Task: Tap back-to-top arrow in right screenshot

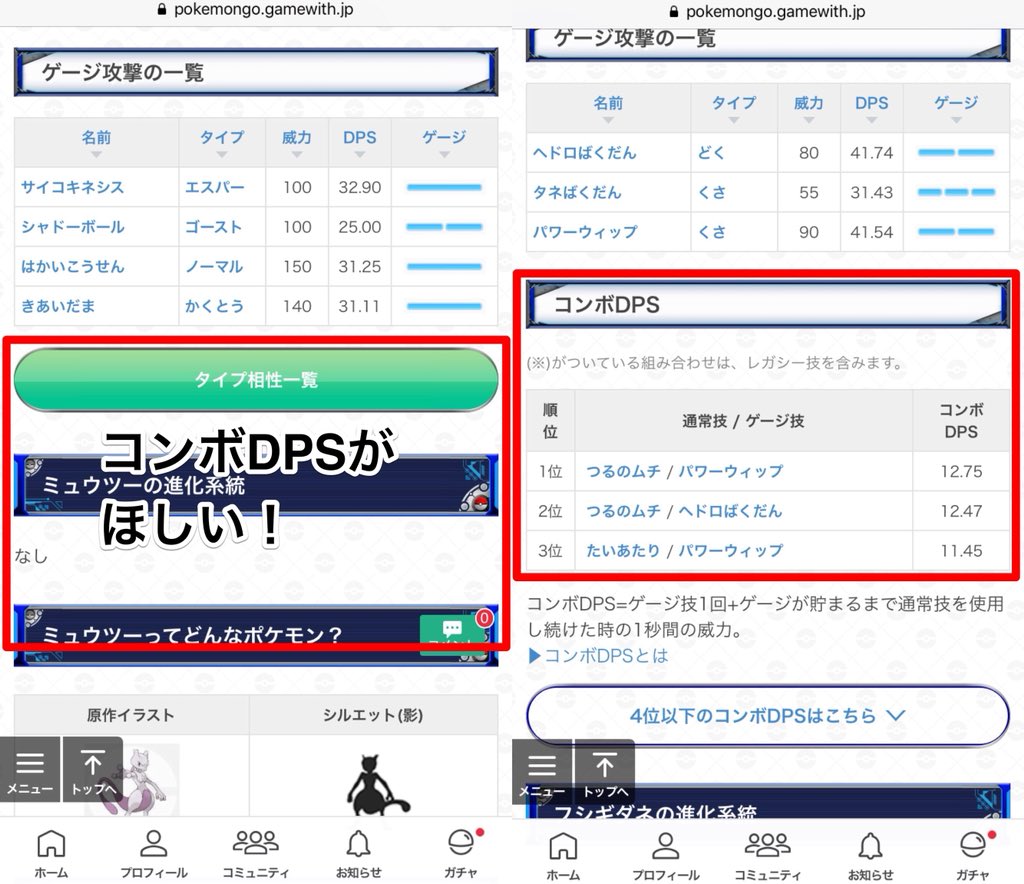Action: point(604,772)
